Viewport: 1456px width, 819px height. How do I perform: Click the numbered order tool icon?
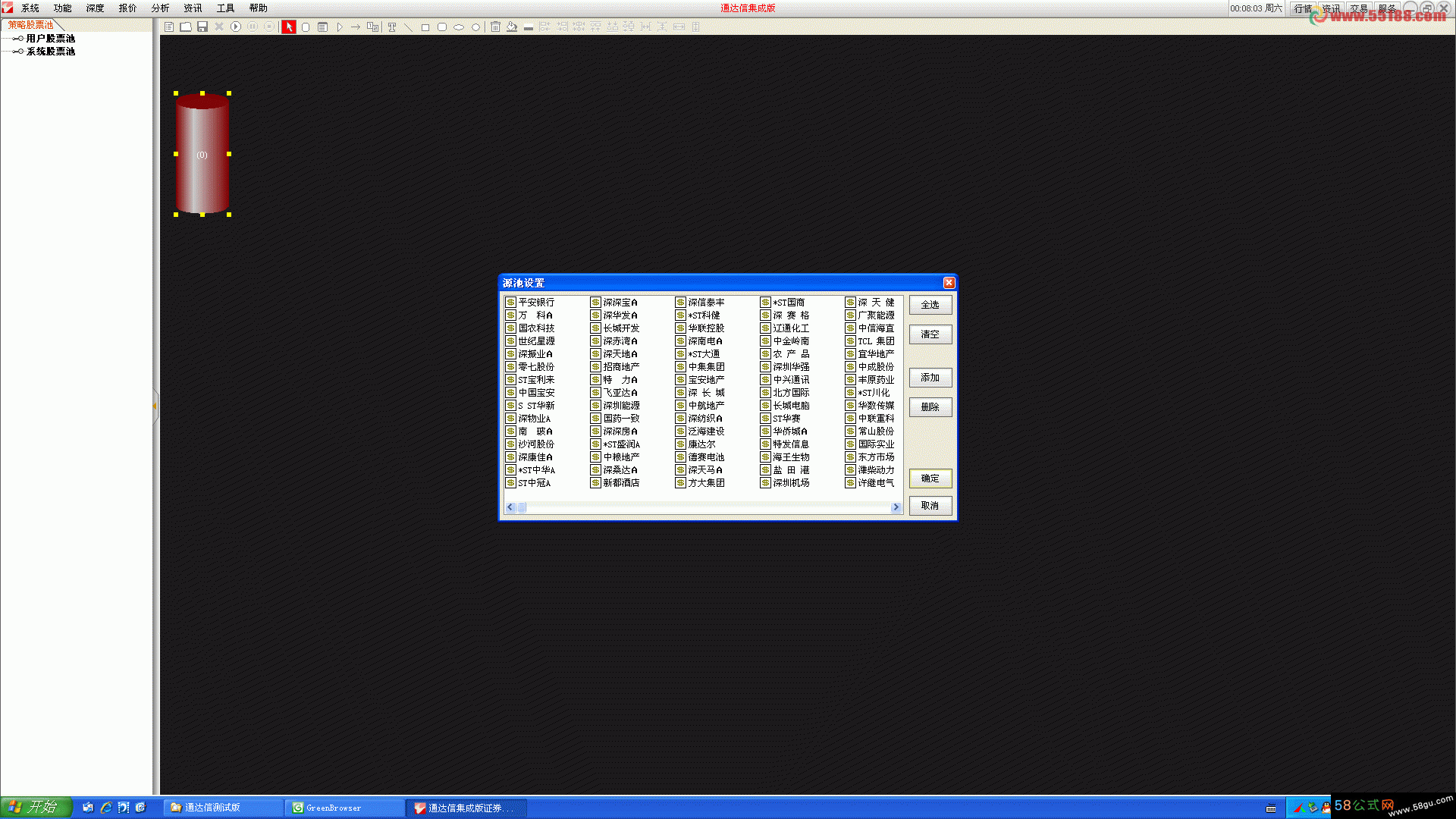(x=372, y=27)
